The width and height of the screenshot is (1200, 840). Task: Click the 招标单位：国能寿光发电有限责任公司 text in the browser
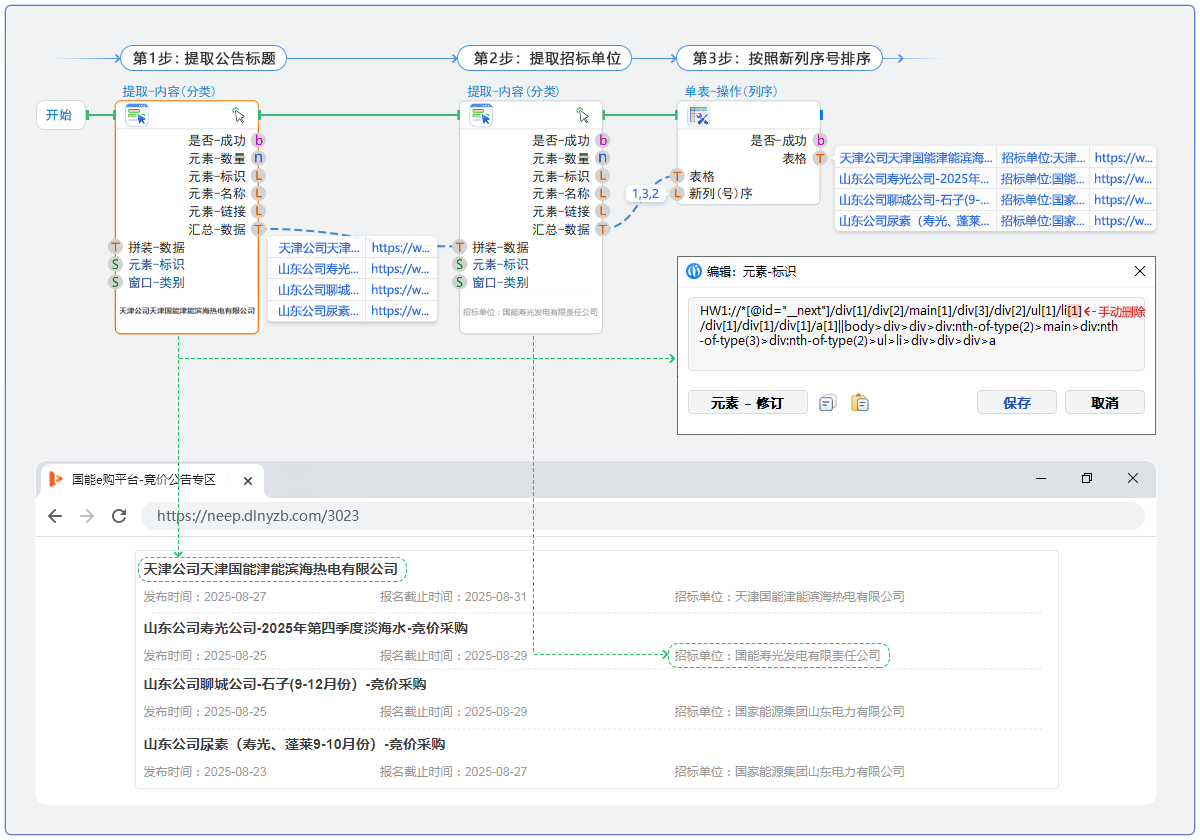(778, 655)
